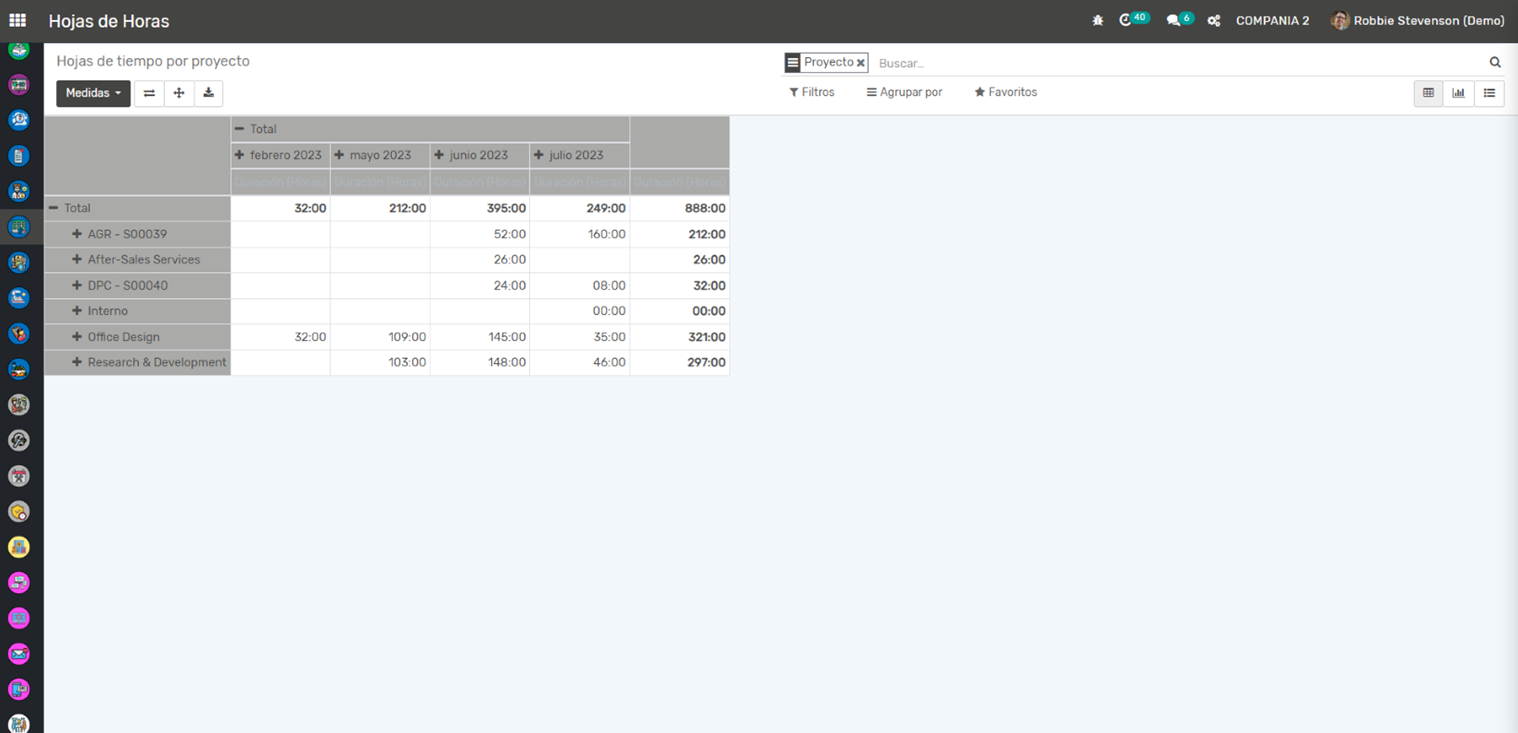The width and height of the screenshot is (1518, 733).
Task: Open the conversations messages icon
Action: pyautogui.click(x=1173, y=20)
